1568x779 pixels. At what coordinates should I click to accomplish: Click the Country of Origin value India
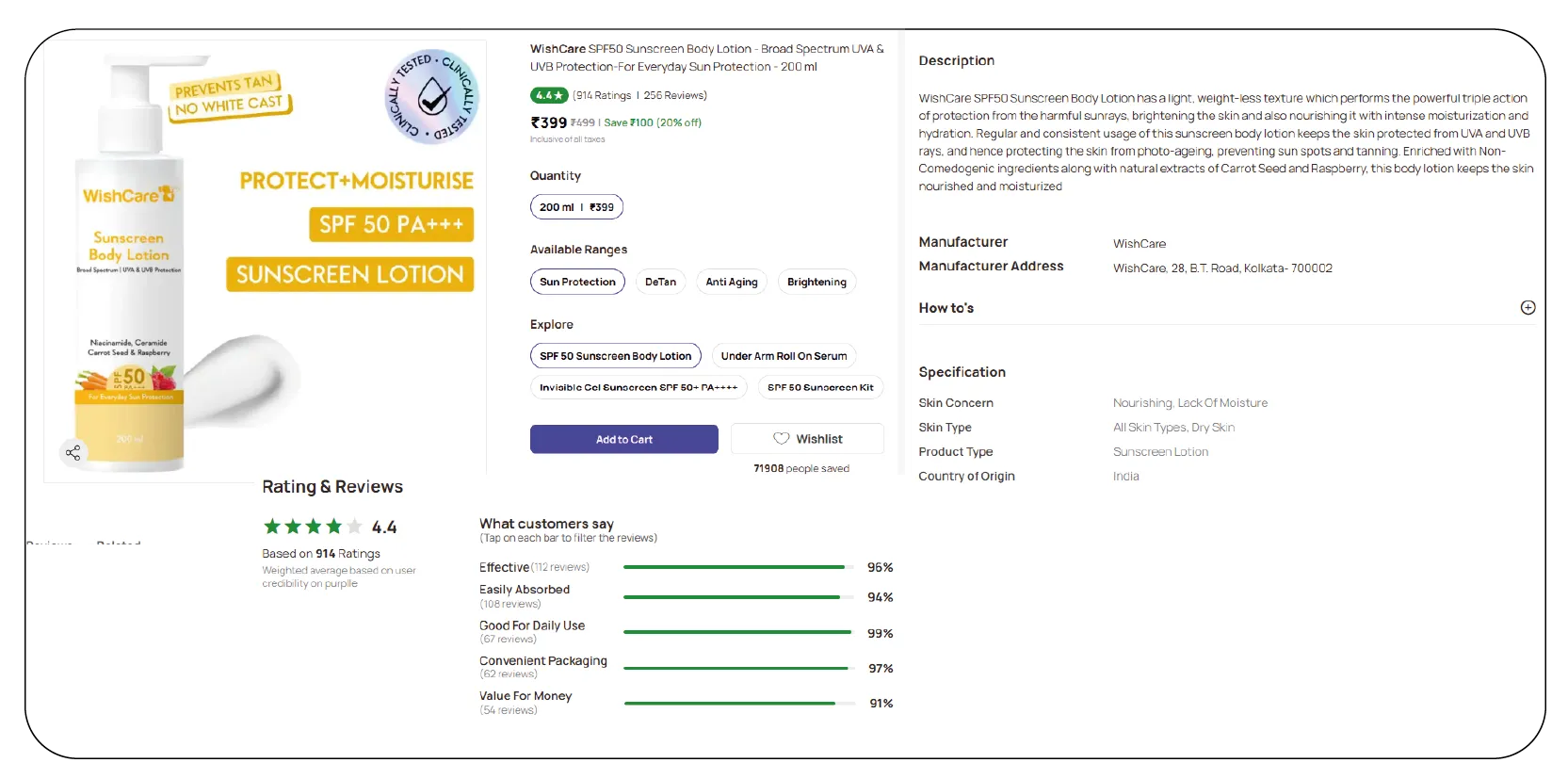coord(1125,477)
